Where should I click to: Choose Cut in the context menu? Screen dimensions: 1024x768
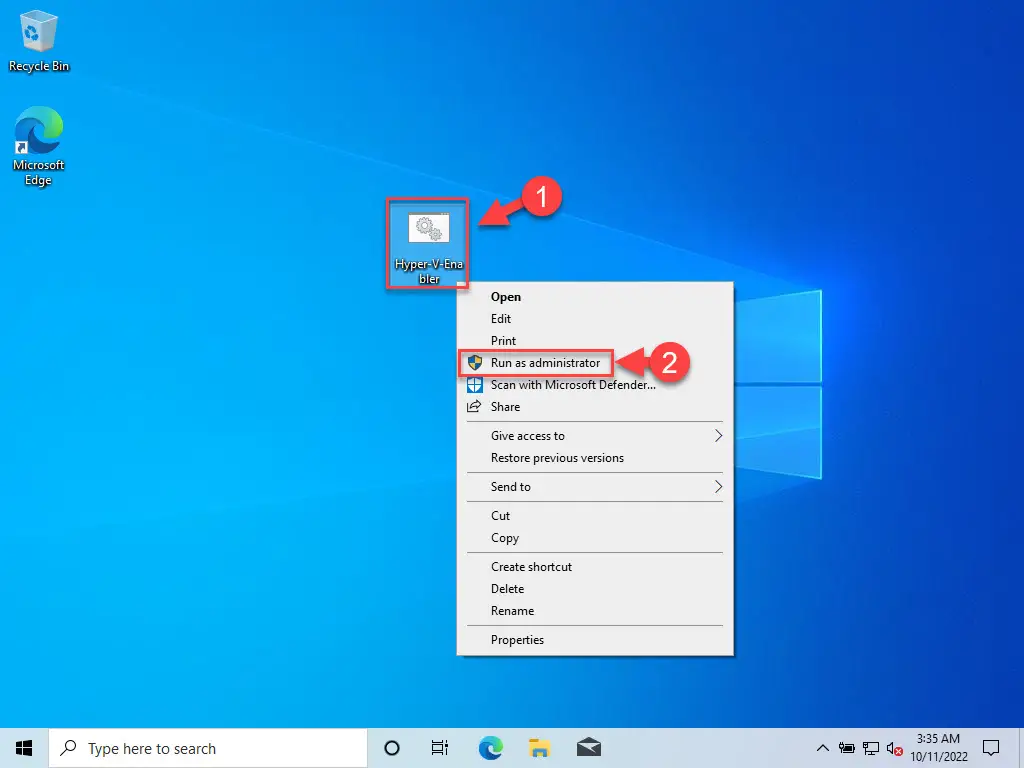click(x=595, y=515)
